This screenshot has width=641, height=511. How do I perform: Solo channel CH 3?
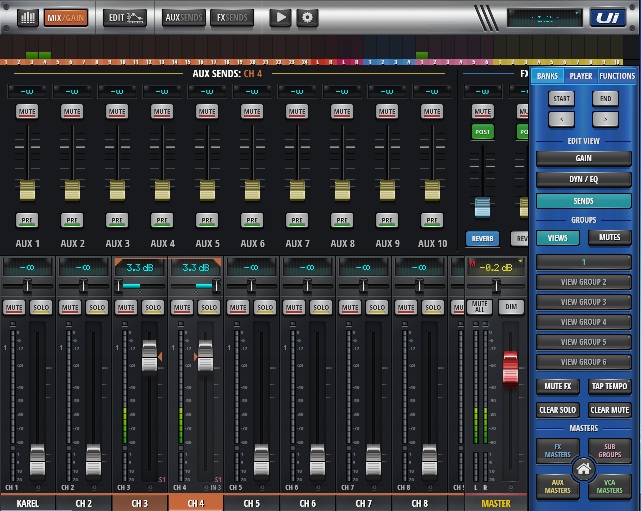[152, 307]
